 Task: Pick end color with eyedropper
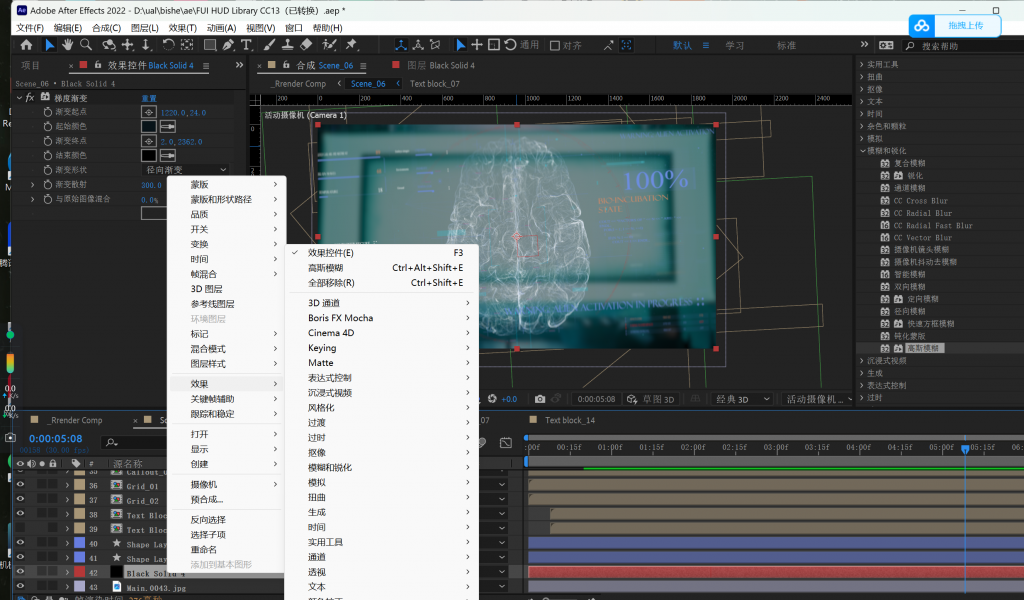(168, 155)
